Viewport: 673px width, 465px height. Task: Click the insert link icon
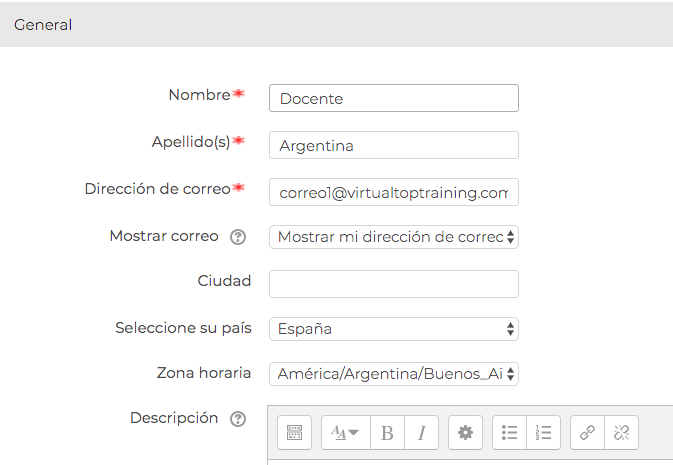pyautogui.click(x=588, y=432)
